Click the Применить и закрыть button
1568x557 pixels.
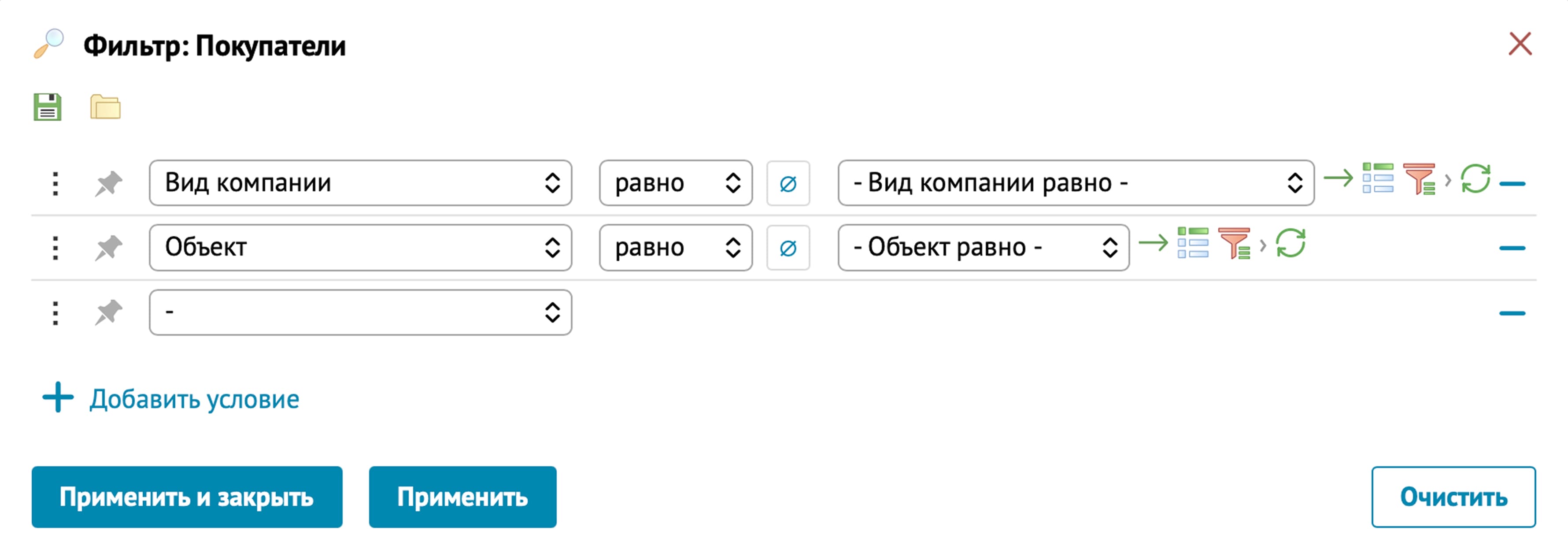pos(187,497)
